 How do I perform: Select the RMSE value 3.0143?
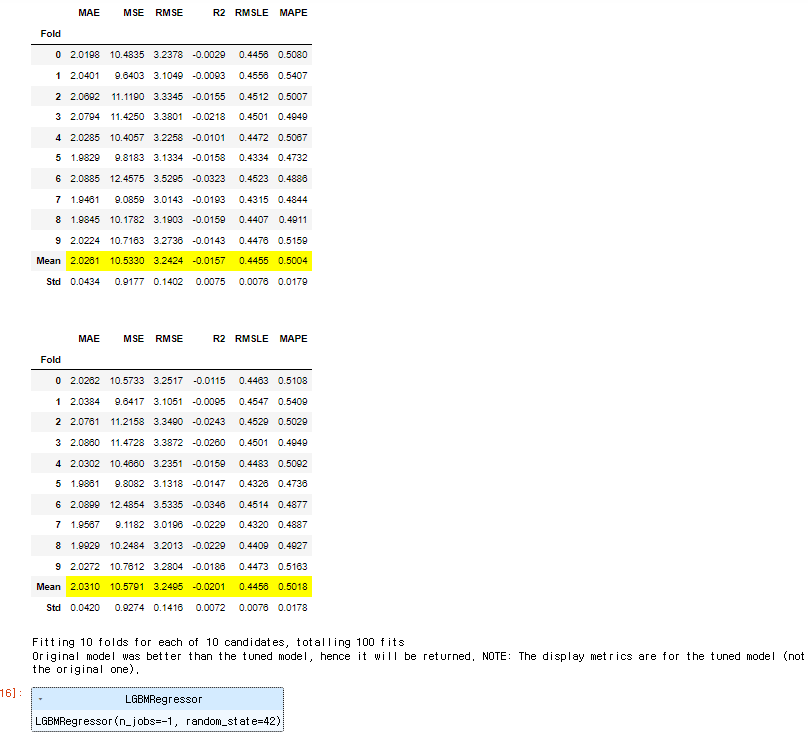pyautogui.click(x=168, y=199)
